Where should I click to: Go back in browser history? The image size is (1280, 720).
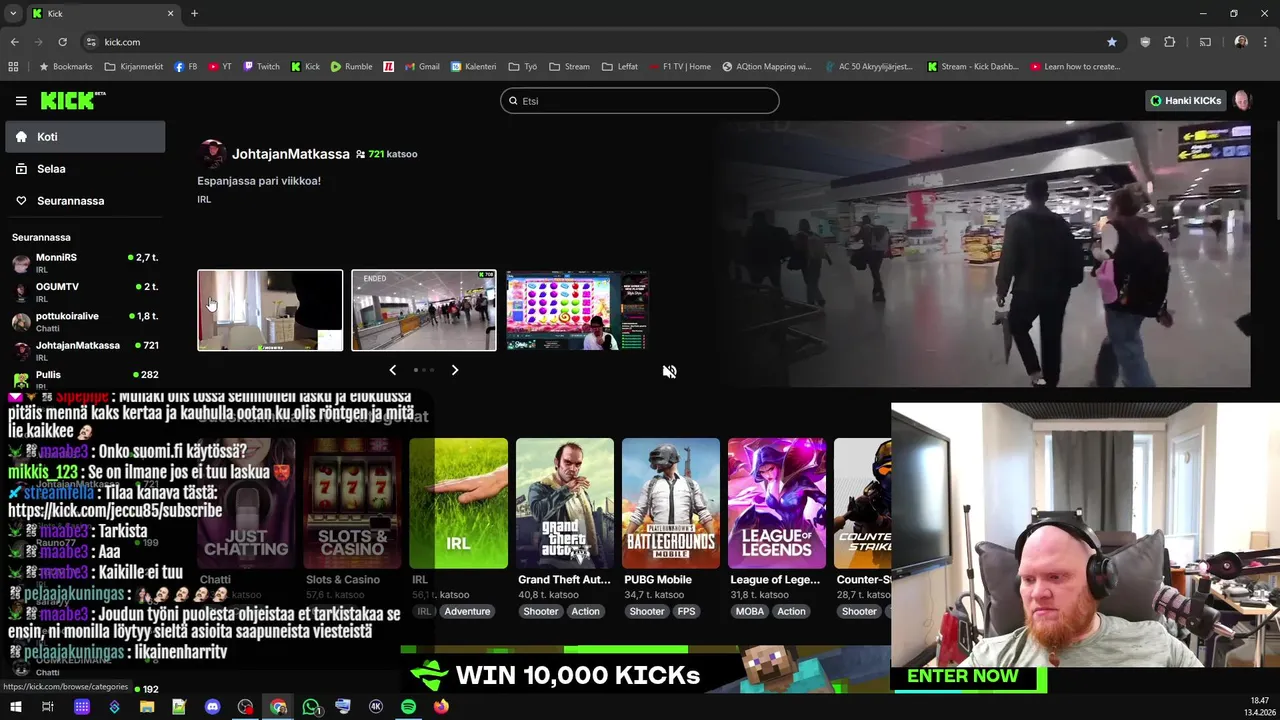coord(14,42)
